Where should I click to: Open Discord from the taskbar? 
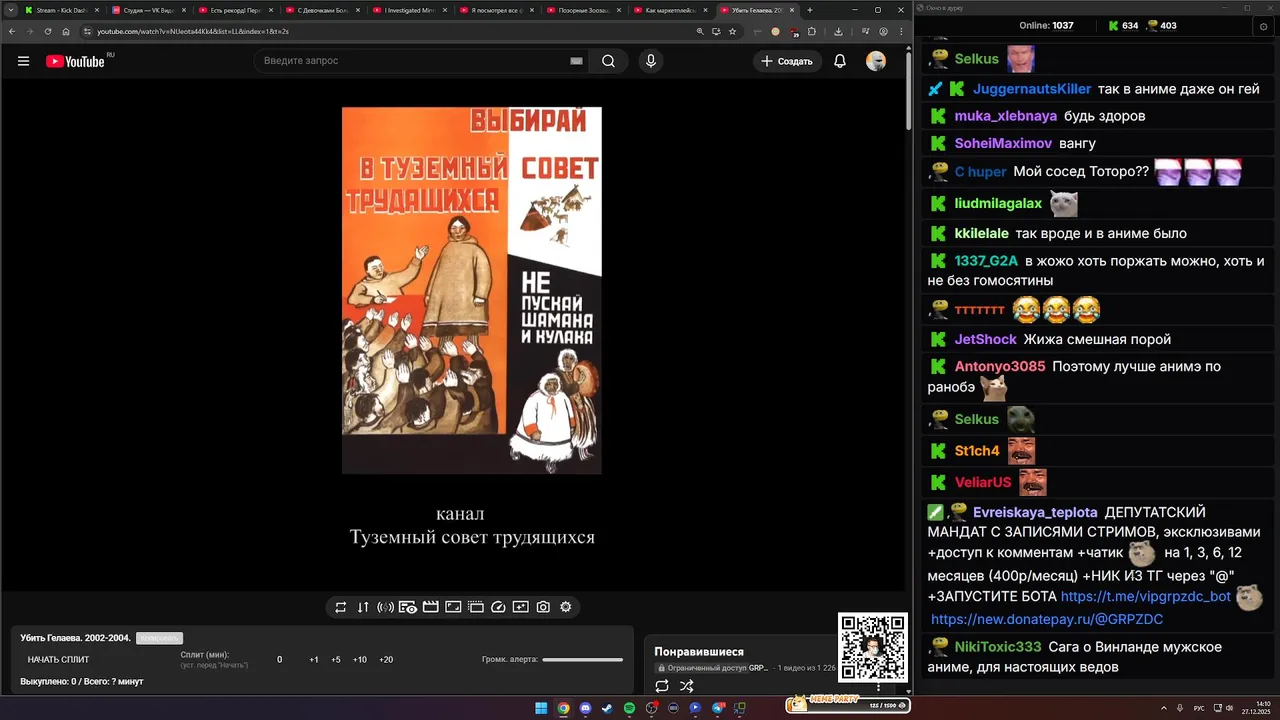point(585,708)
